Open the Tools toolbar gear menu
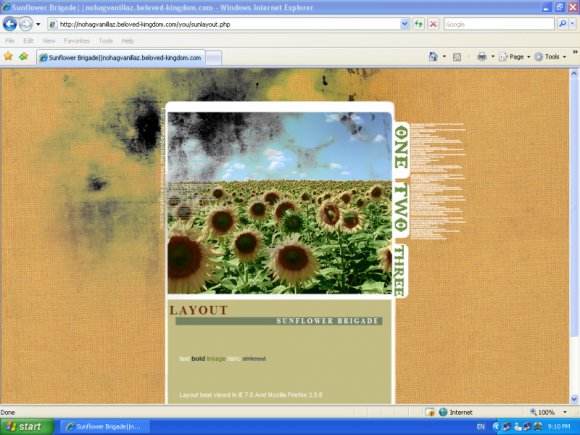Screen dimensions: 580x435 point(550,57)
